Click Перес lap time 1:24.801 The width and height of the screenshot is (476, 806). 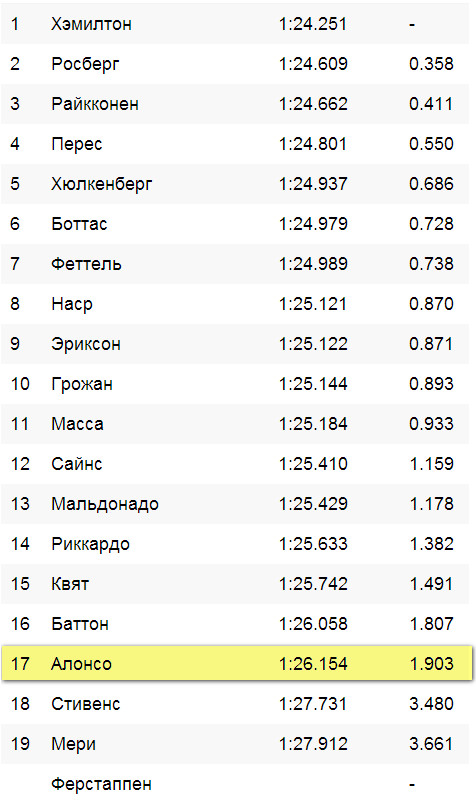point(313,144)
